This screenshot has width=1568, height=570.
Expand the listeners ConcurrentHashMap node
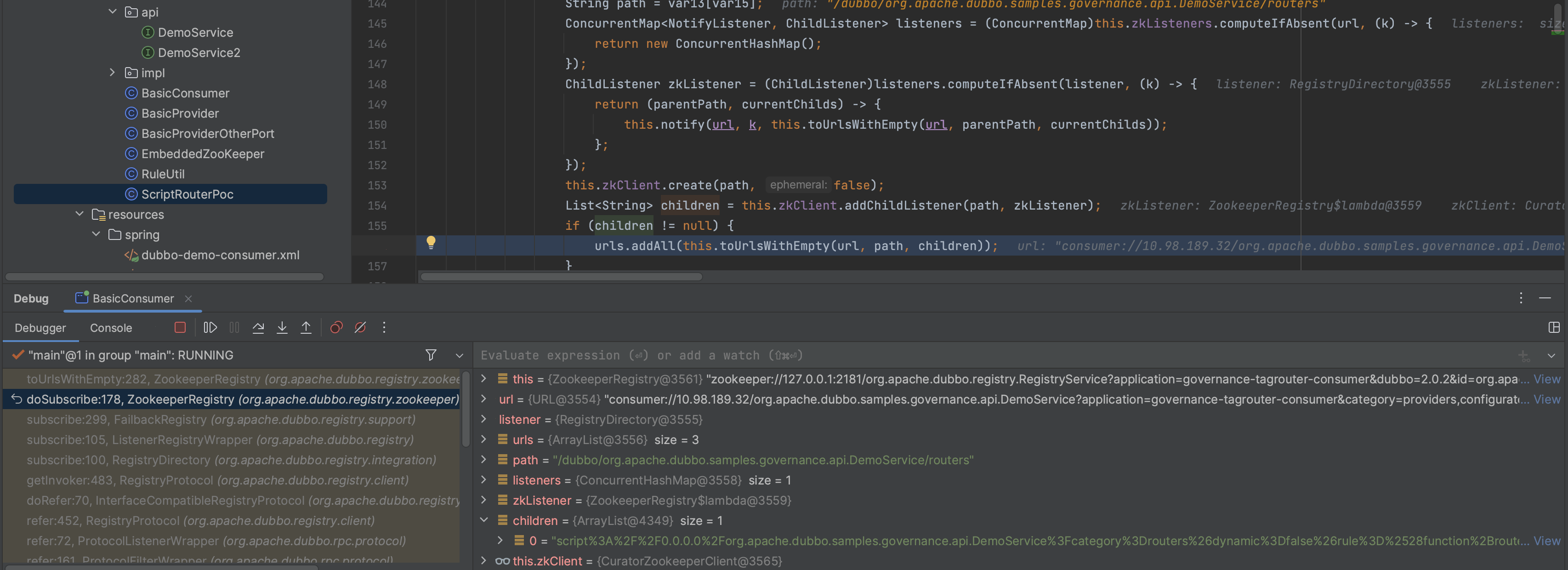click(x=484, y=480)
